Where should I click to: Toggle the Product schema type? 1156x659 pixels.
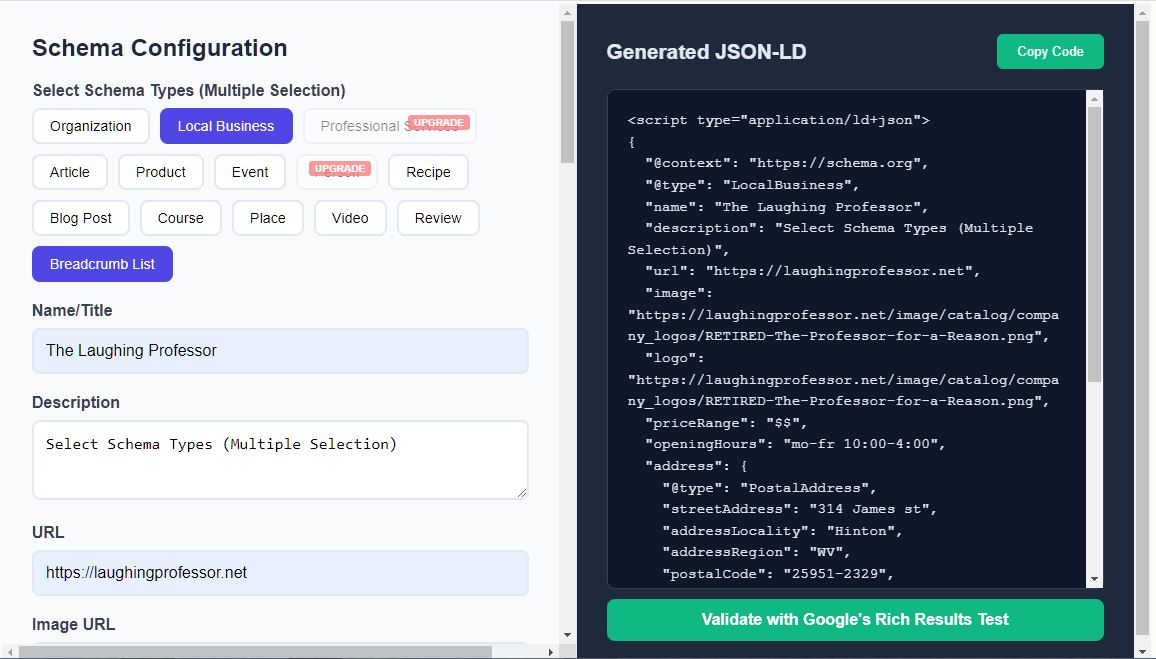[x=160, y=172]
